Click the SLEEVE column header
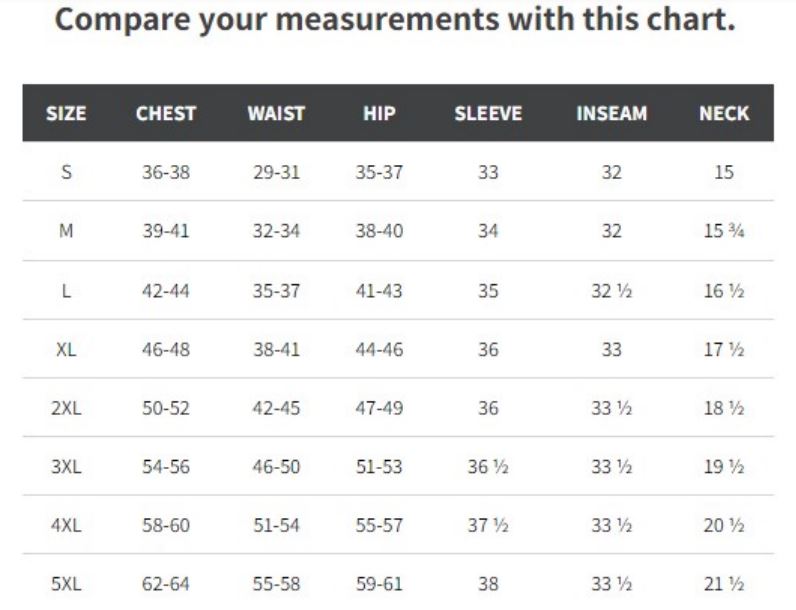 (488, 113)
